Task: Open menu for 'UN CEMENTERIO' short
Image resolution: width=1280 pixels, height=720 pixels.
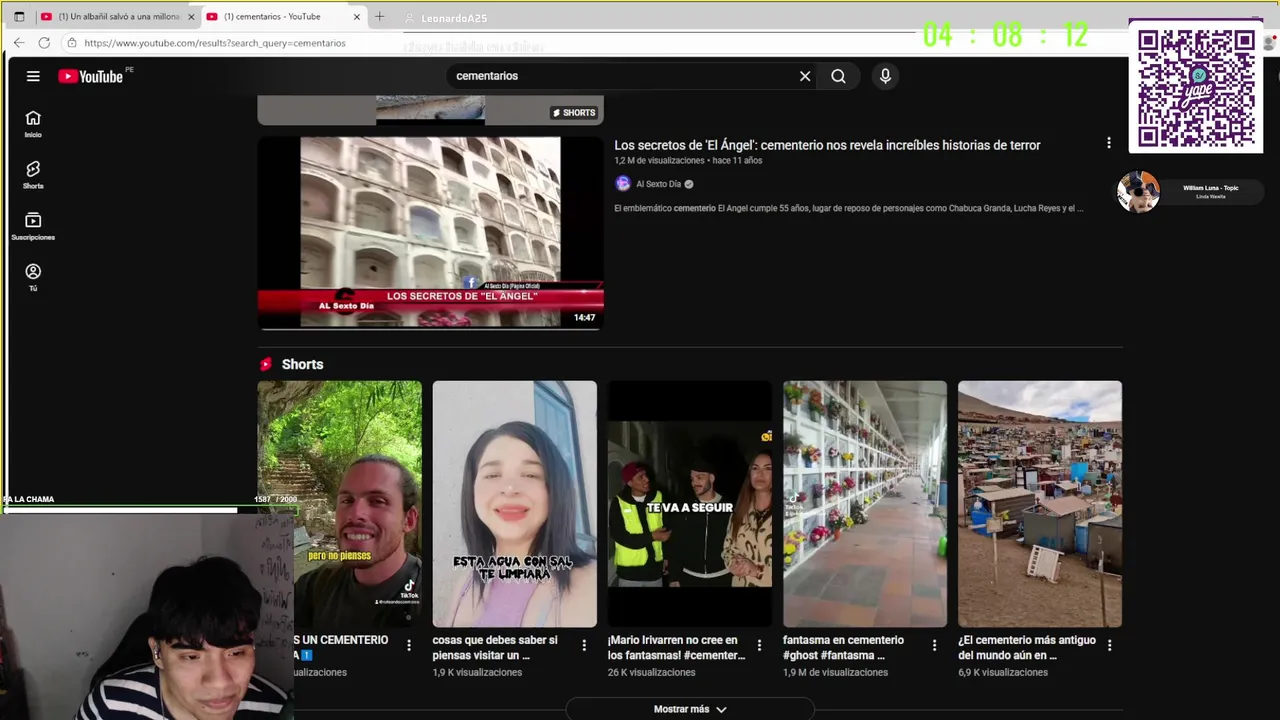Action: [x=408, y=646]
